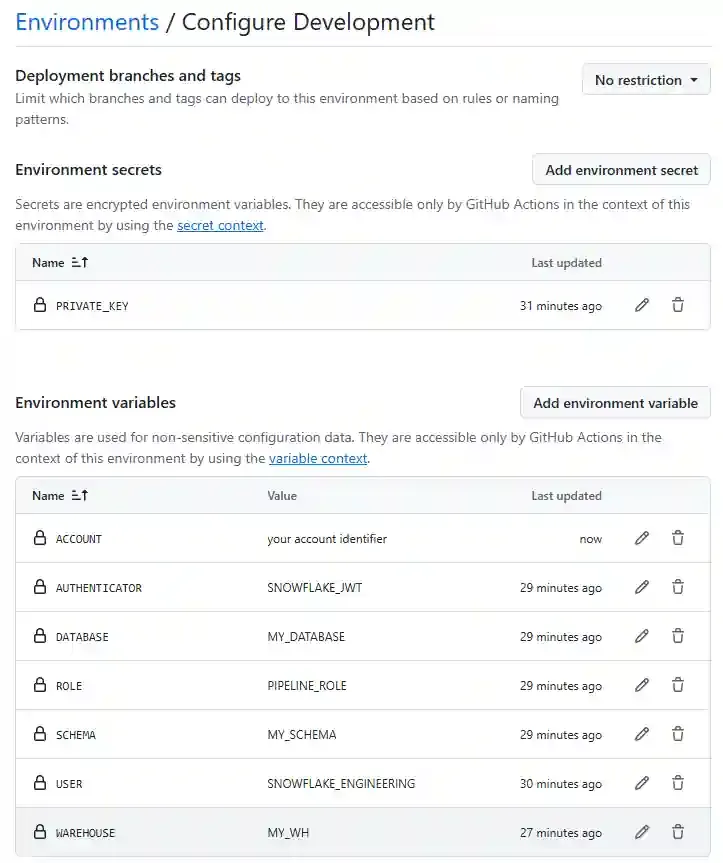The width and height of the screenshot is (723, 863).
Task: Edit the ACCOUNT environment variable
Action: [x=641, y=538]
